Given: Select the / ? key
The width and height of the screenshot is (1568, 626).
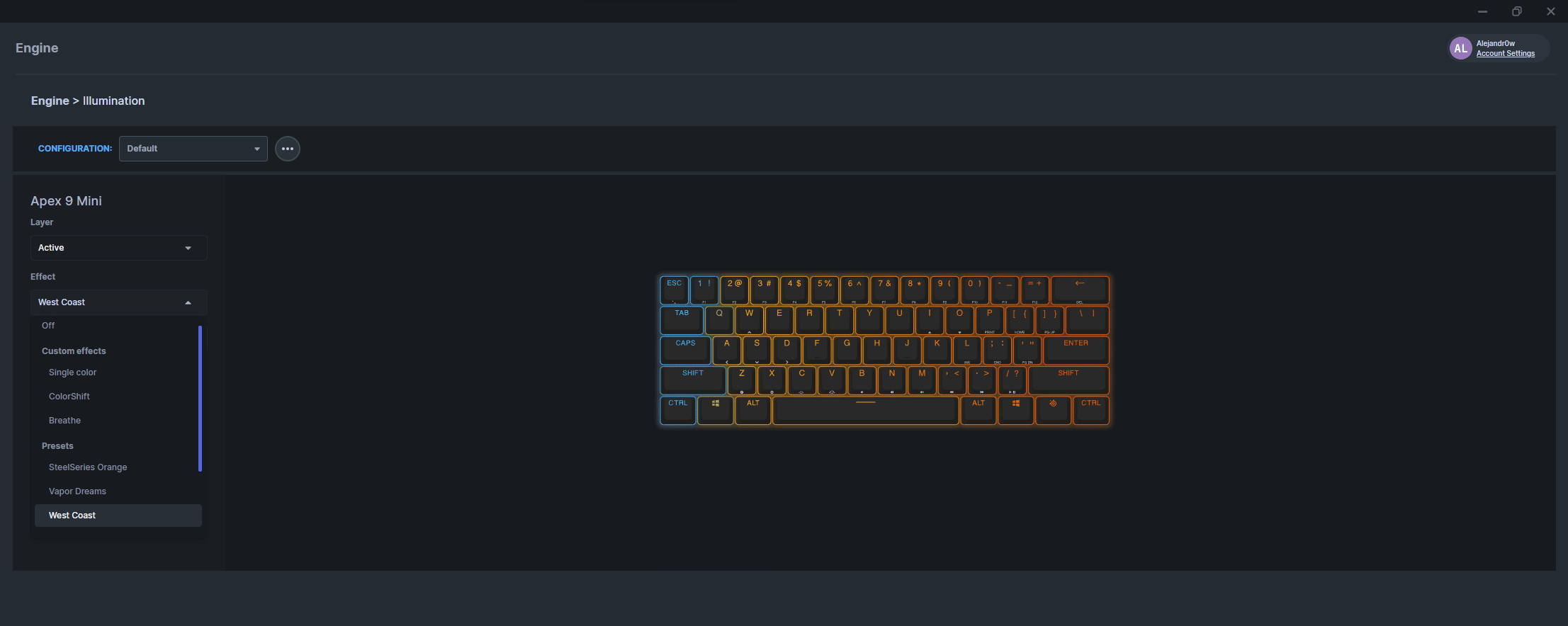Looking at the screenshot, I should coord(1012,380).
